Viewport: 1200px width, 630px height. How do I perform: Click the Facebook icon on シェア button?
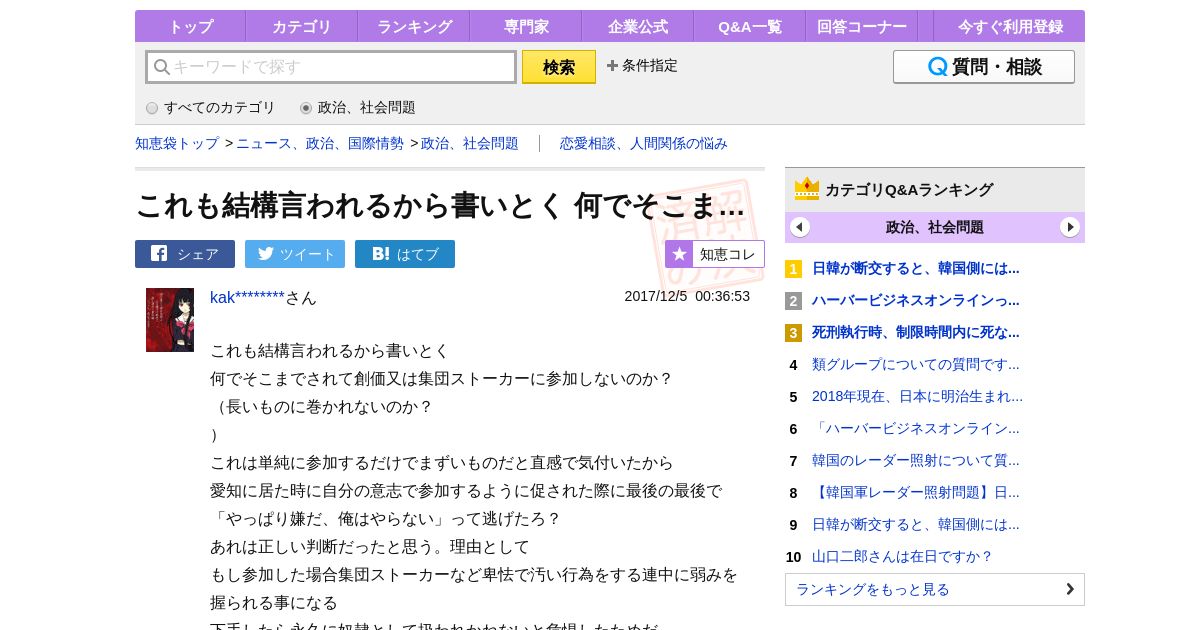(x=159, y=254)
